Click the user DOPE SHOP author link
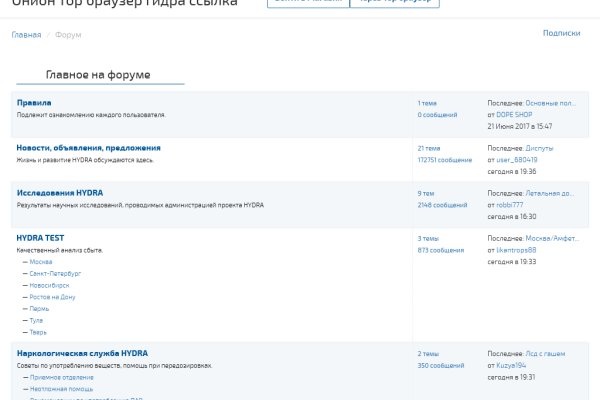The height and width of the screenshot is (400, 600). pyautogui.click(x=518, y=114)
